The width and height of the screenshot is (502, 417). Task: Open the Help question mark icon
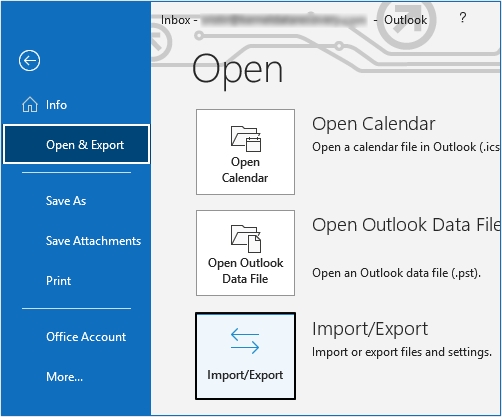pos(463,18)
